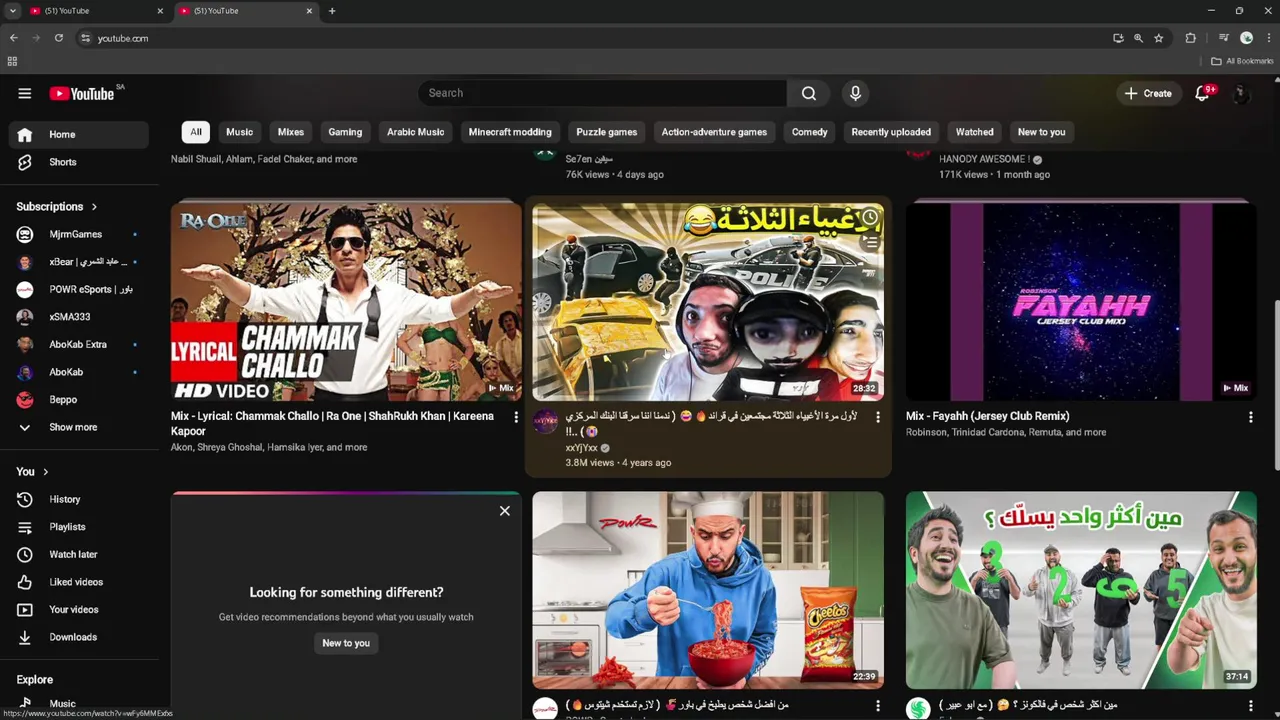
Task: Go back in browser history
Action: [14, 38]
